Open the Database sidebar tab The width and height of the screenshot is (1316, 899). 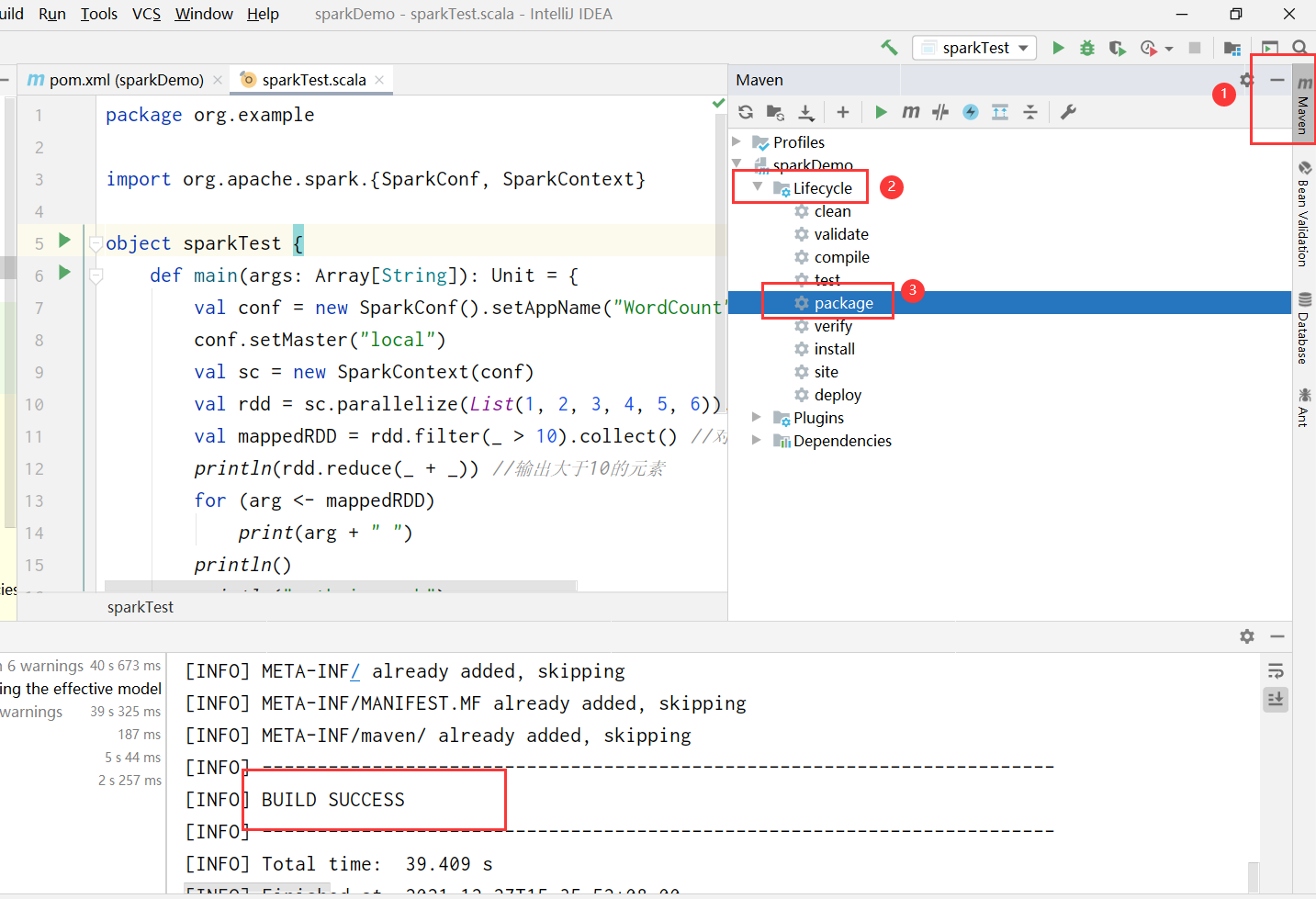pyautogui.click(x=1304, y=328)
